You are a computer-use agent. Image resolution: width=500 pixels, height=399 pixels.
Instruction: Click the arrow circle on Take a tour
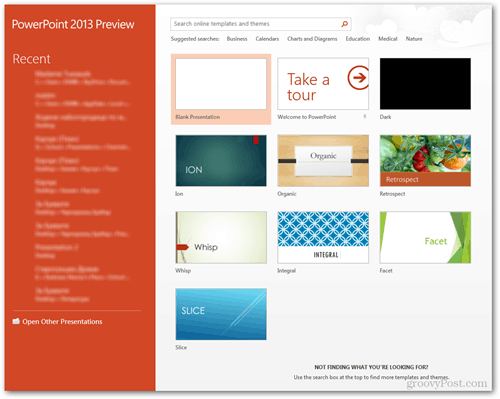click(x=358, y=78)
